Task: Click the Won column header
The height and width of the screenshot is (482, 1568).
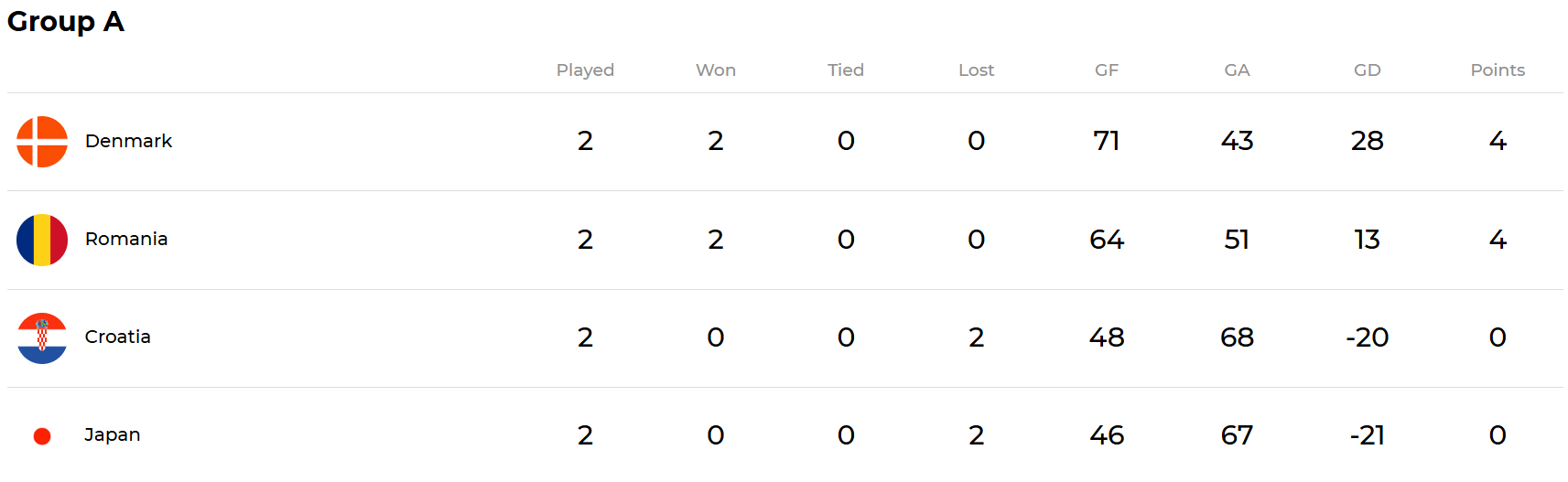Action: point(716,70)
